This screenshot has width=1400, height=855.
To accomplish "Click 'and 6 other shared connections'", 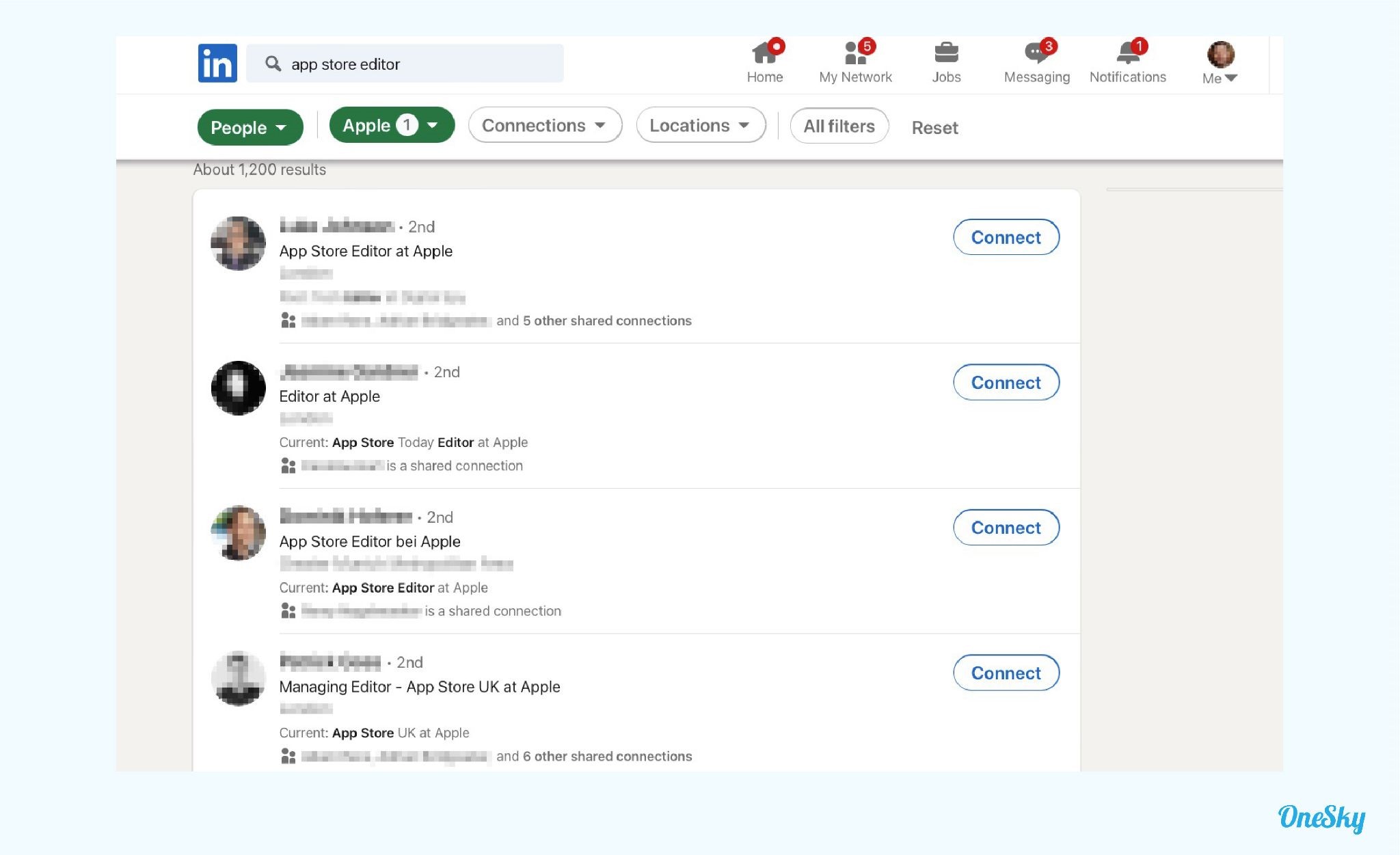I will (593, 756).
